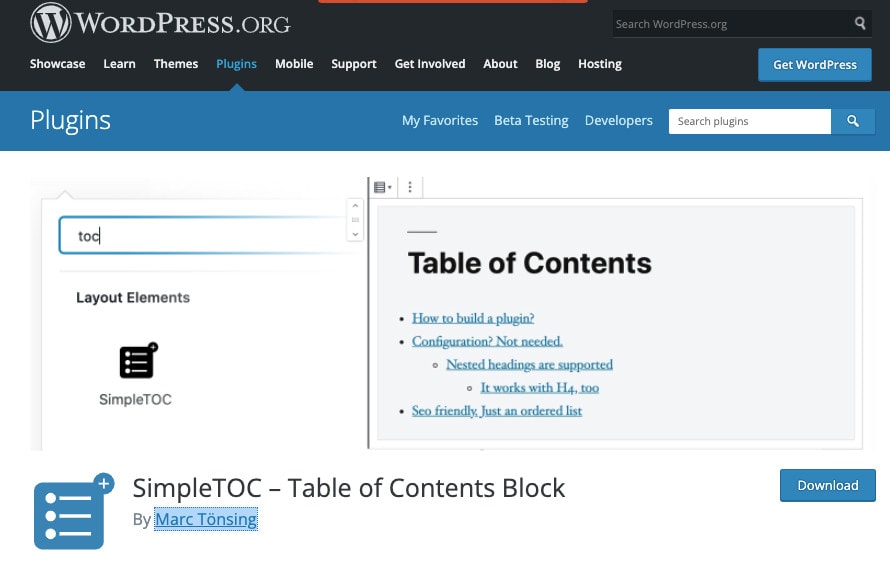Click It works with H4, too link

tap(539, 388)
